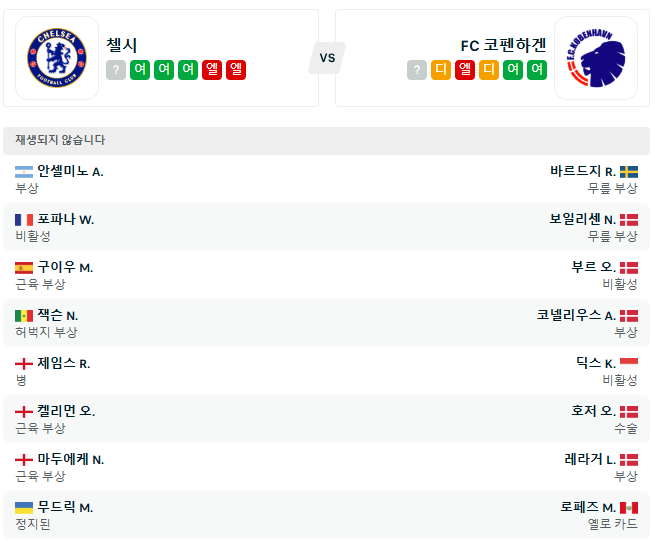
Task: Click the Argentina flag beside 안셀미노 A.
Action: pyautogui.click(x=24, y=171)
